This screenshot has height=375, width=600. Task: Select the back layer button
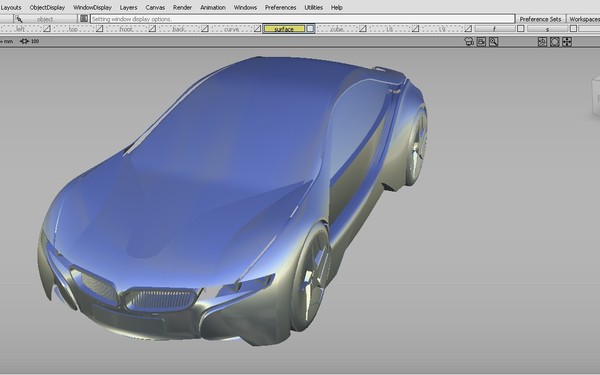tap(179, 29)
